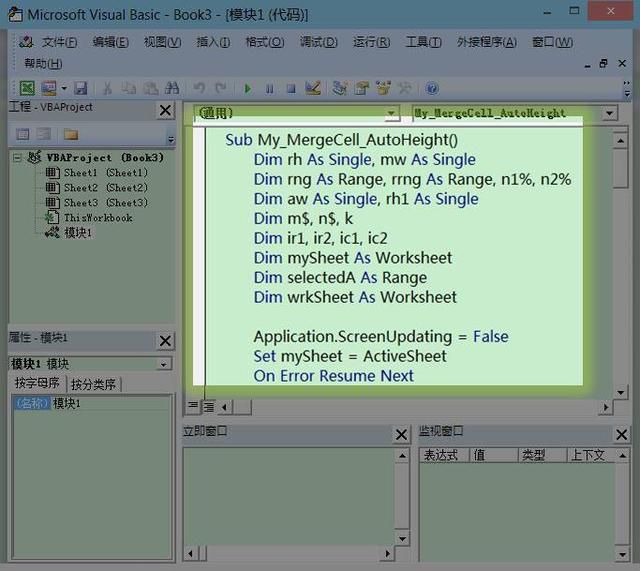The height and width of the screenshot is (571, 640).
Task: Click the Redo arrow icon
Action: (220, 88)
